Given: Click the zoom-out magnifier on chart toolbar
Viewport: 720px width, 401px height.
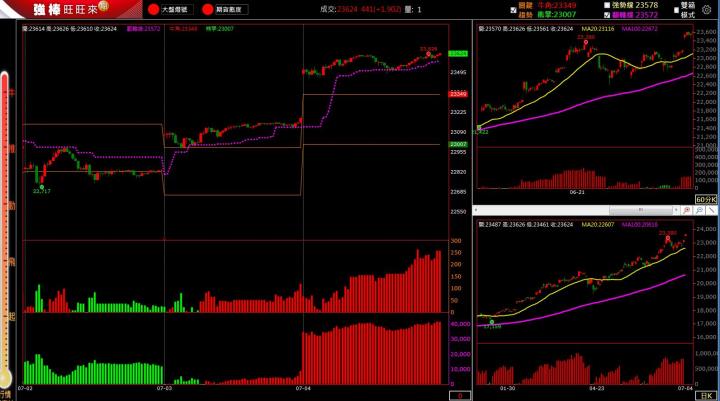Looking at the screenshot, I should click(699, 211).
